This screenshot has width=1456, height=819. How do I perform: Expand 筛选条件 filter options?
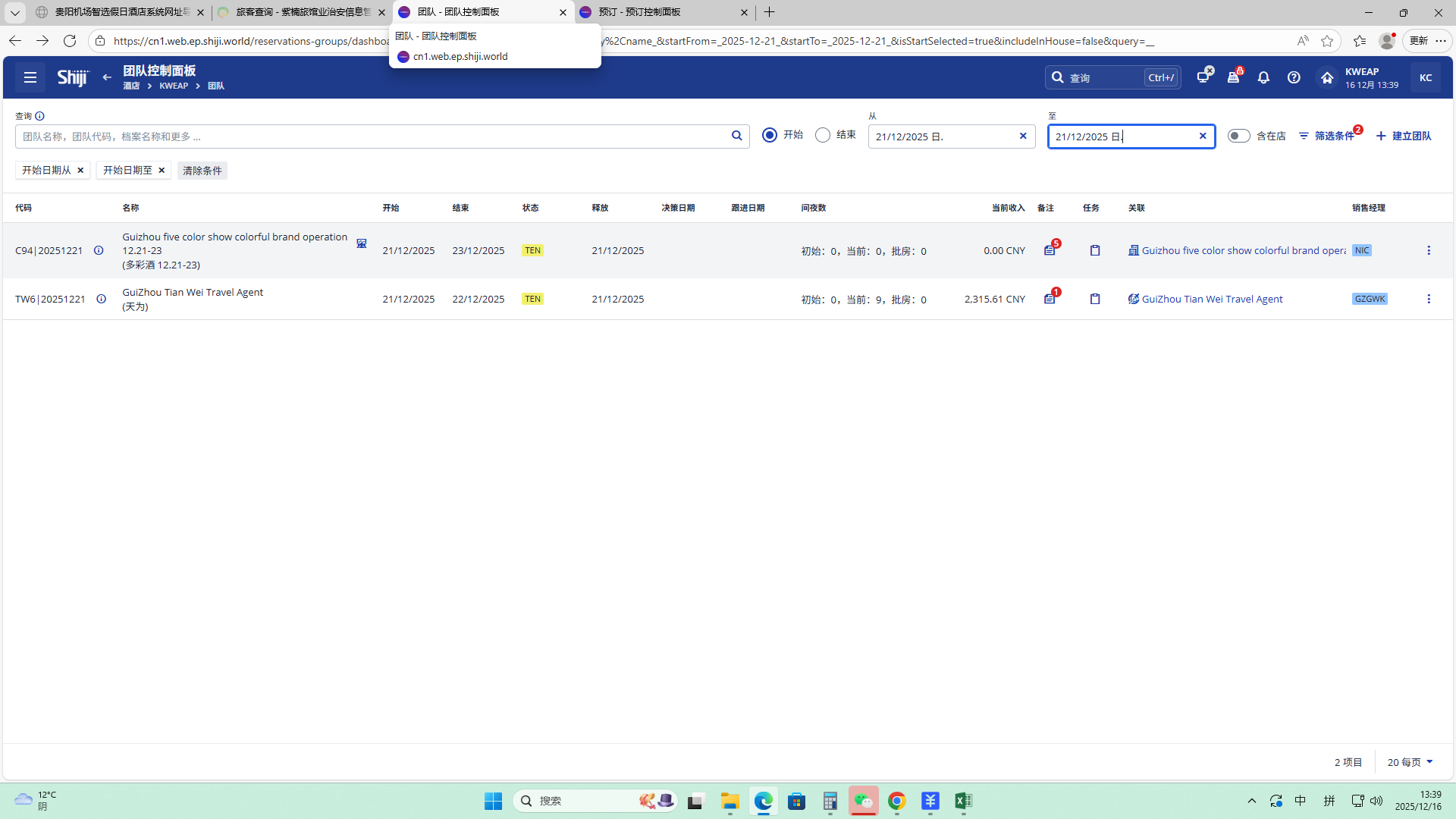pyautogui.click(x=1327, y=136)
